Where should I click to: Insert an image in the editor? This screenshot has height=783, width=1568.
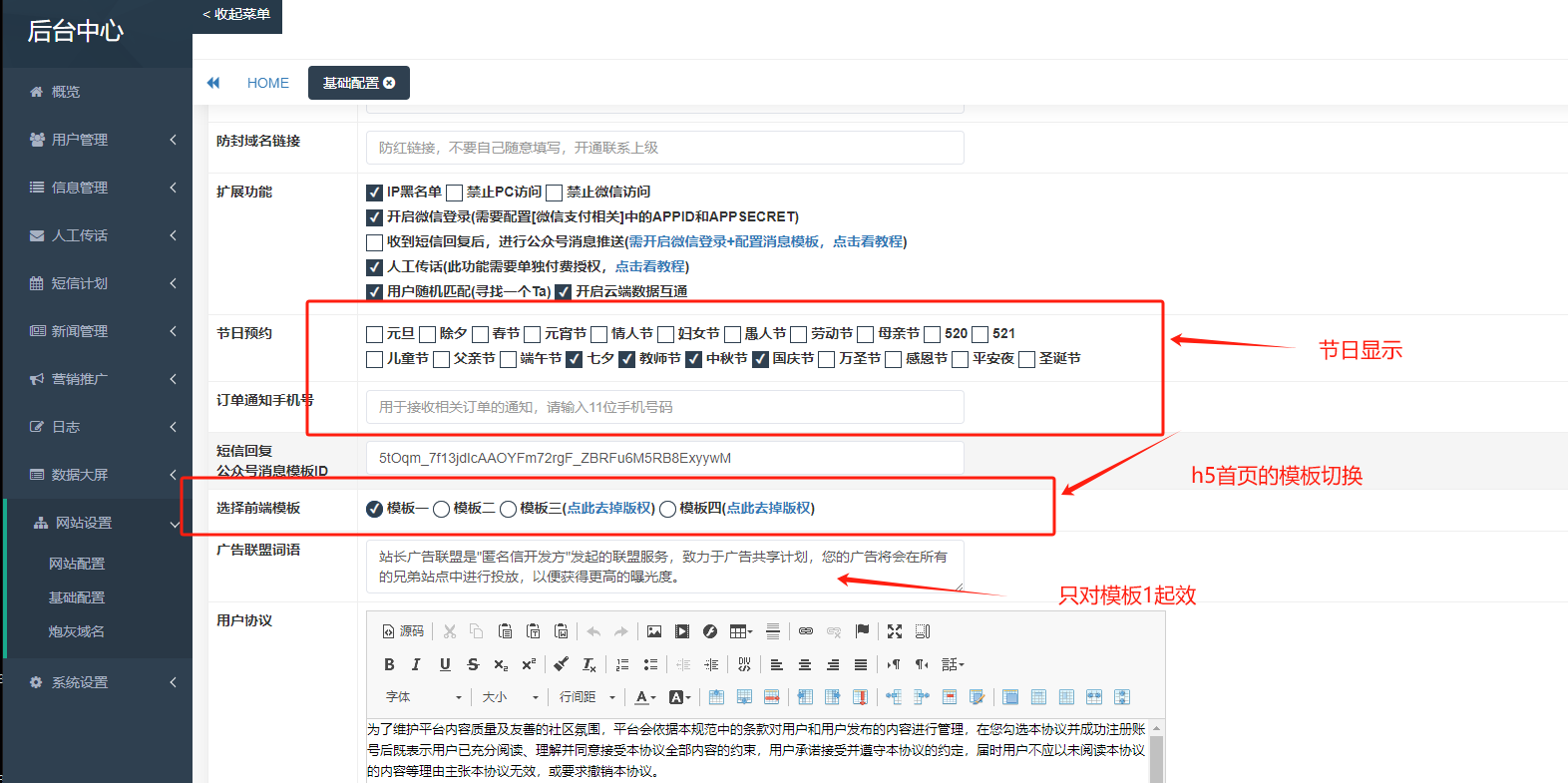(x=654, y=631)
